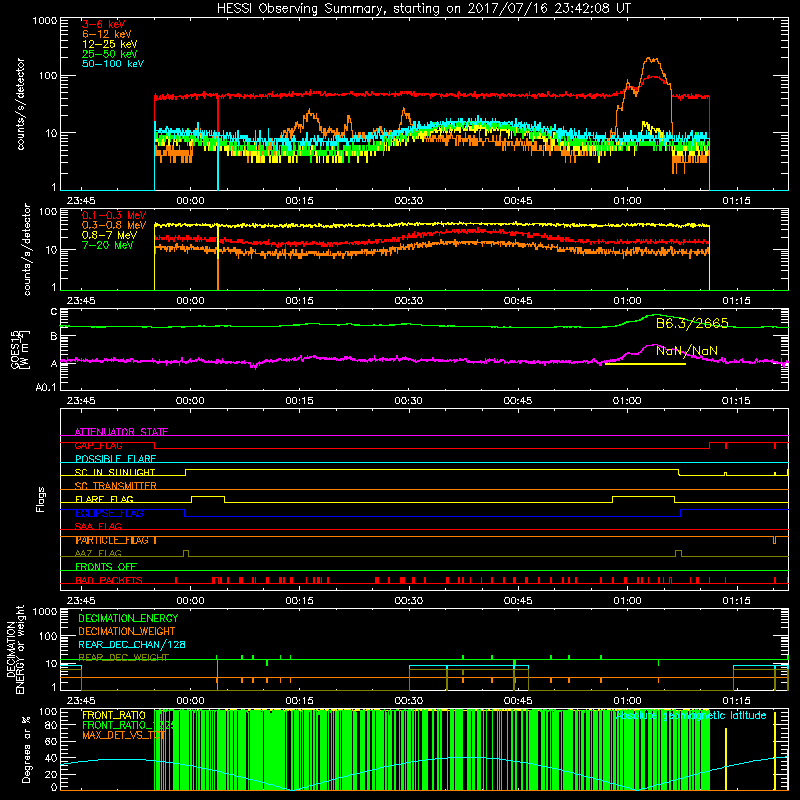Select the SC_TRANSMITTER flag label
The width and height of the screenshot is (800, 800).
point(116,486)
